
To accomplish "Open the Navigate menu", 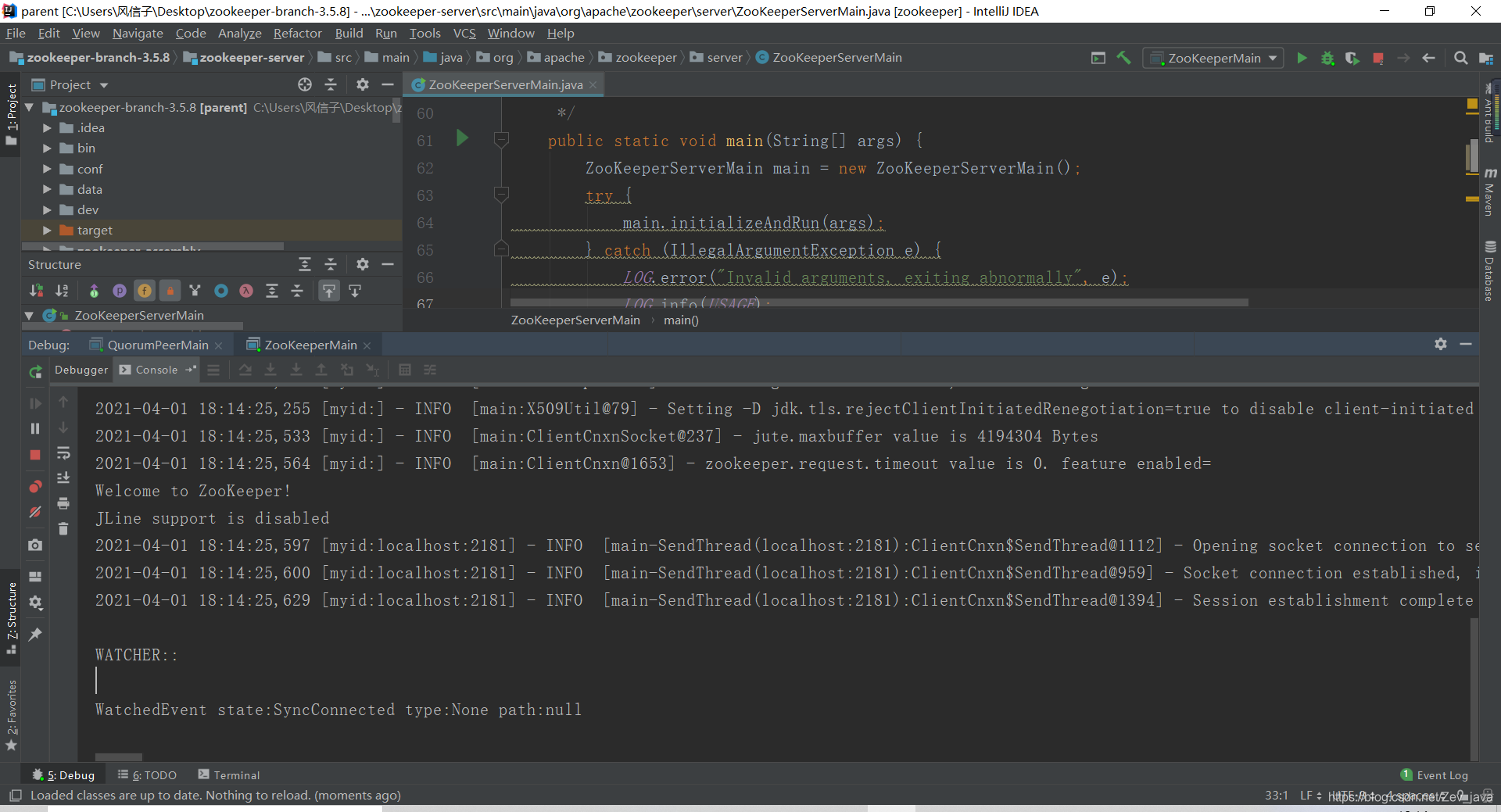I will coord(138,33).
